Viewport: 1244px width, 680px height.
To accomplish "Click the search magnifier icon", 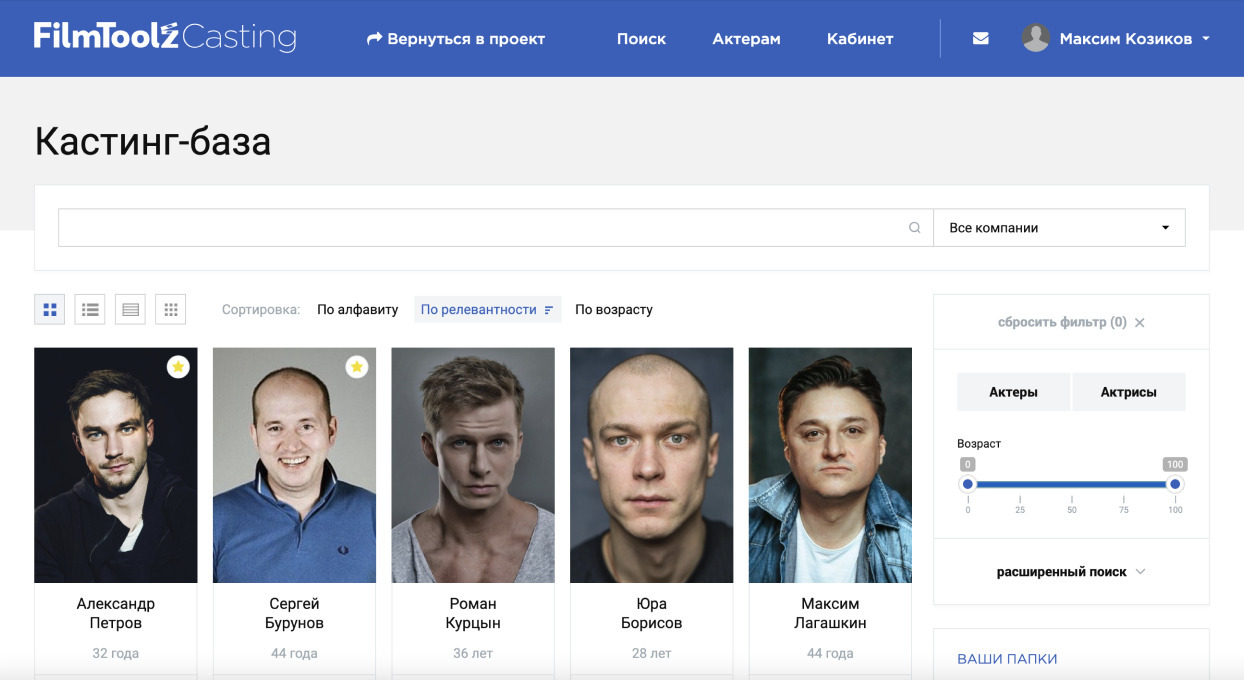I will 914,228.
